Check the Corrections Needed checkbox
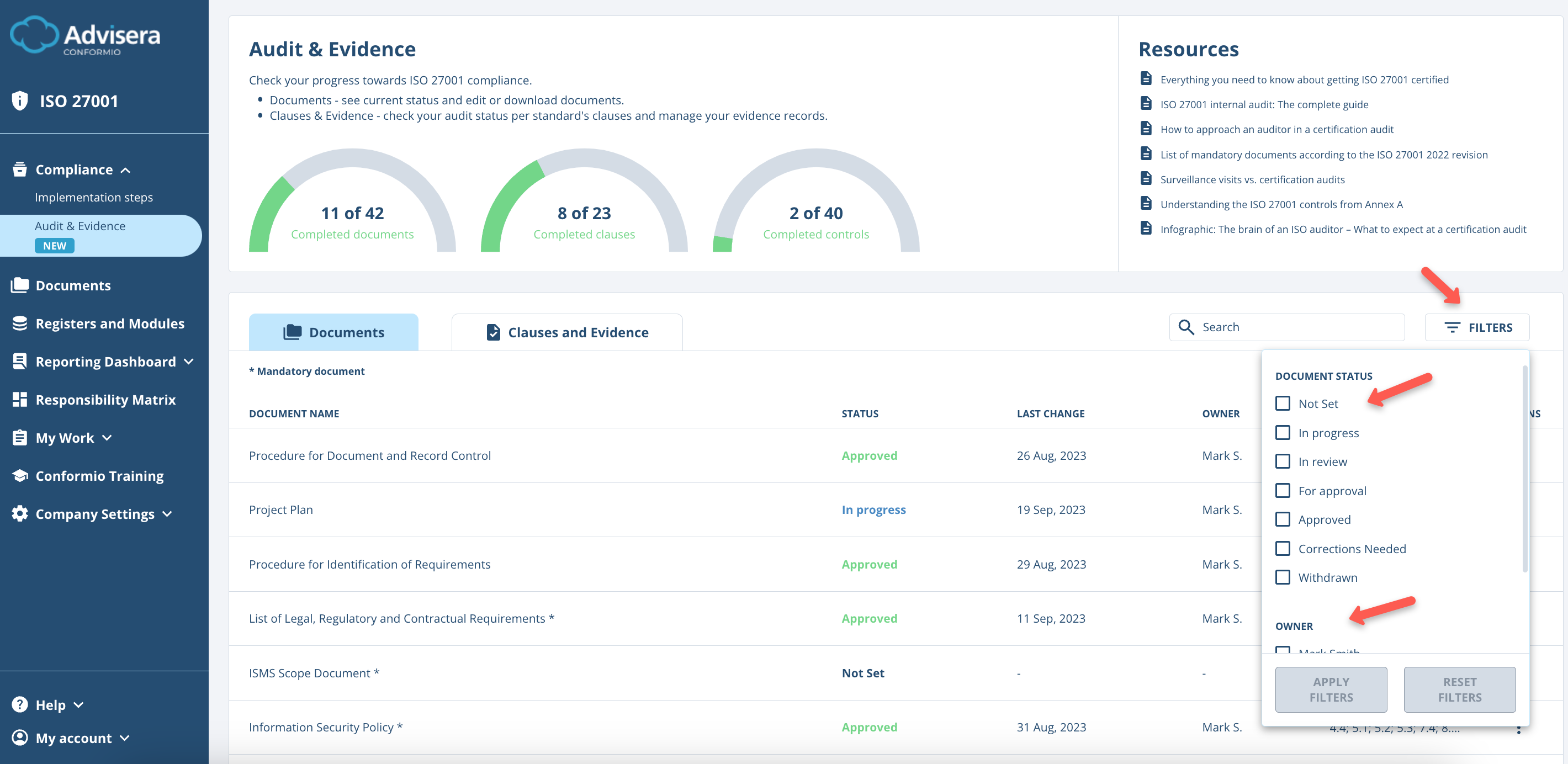The width and height of the screenshot is (1568, 764). (x=1284, y=548)
